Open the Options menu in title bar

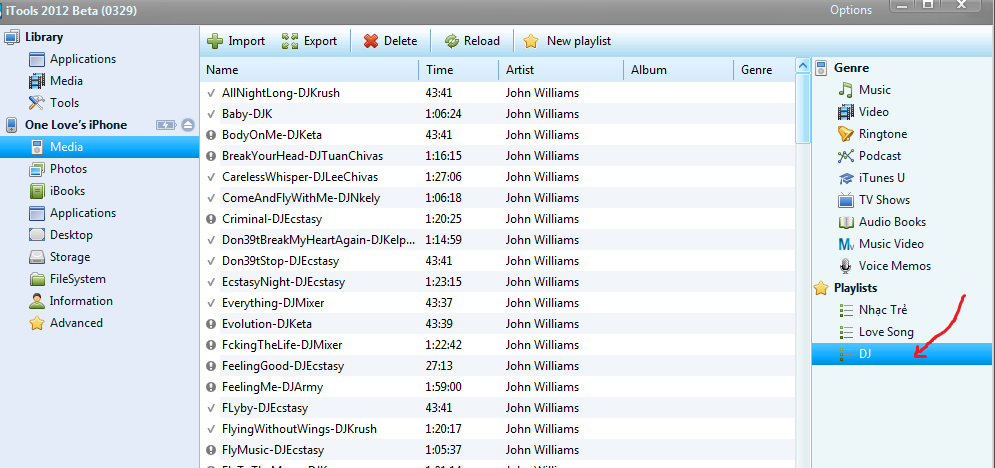pyautogui.click(x=850, y=10)
